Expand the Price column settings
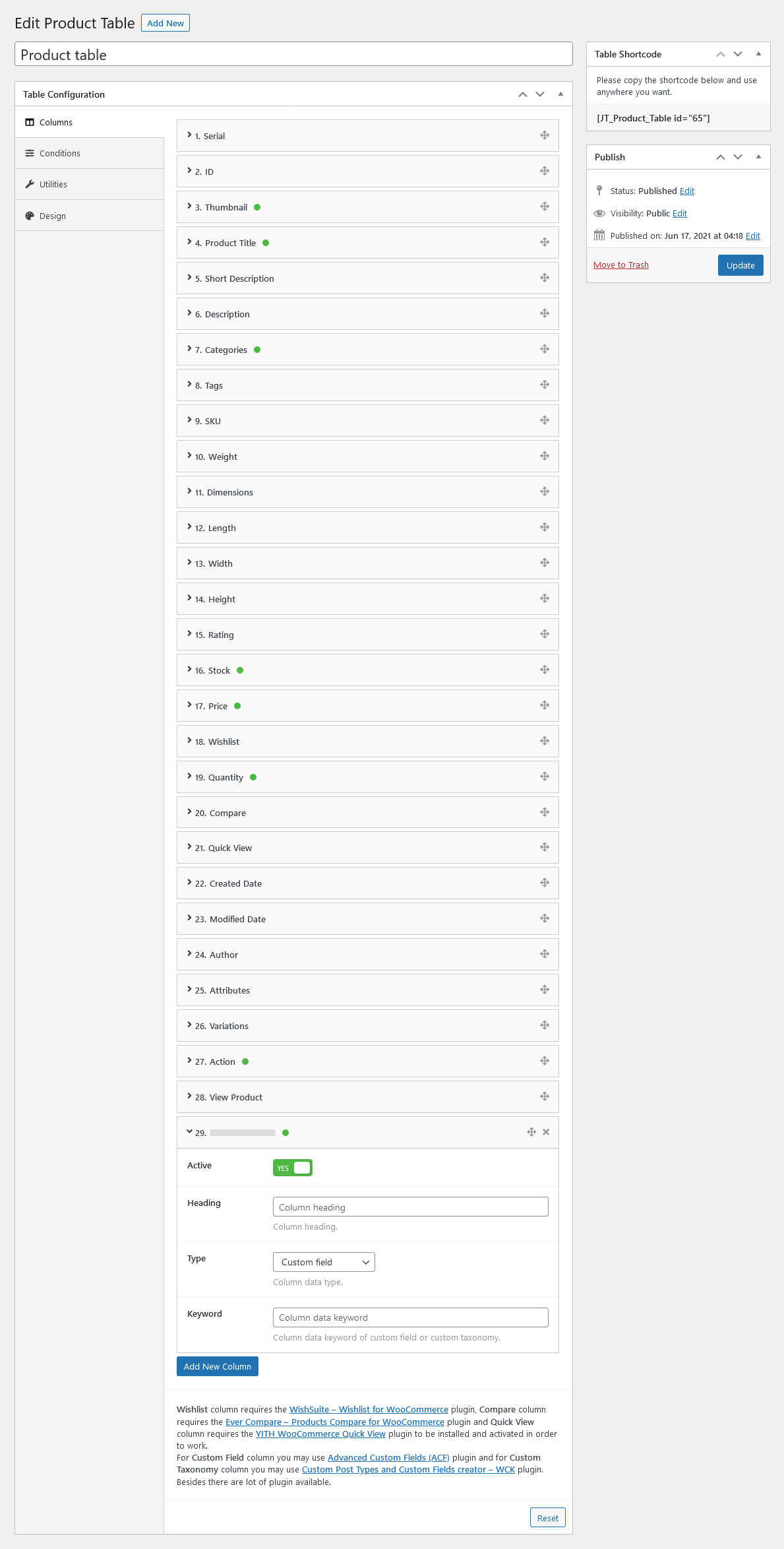The height and width of the screenshot is (1549, 784). tap(367, 706)
